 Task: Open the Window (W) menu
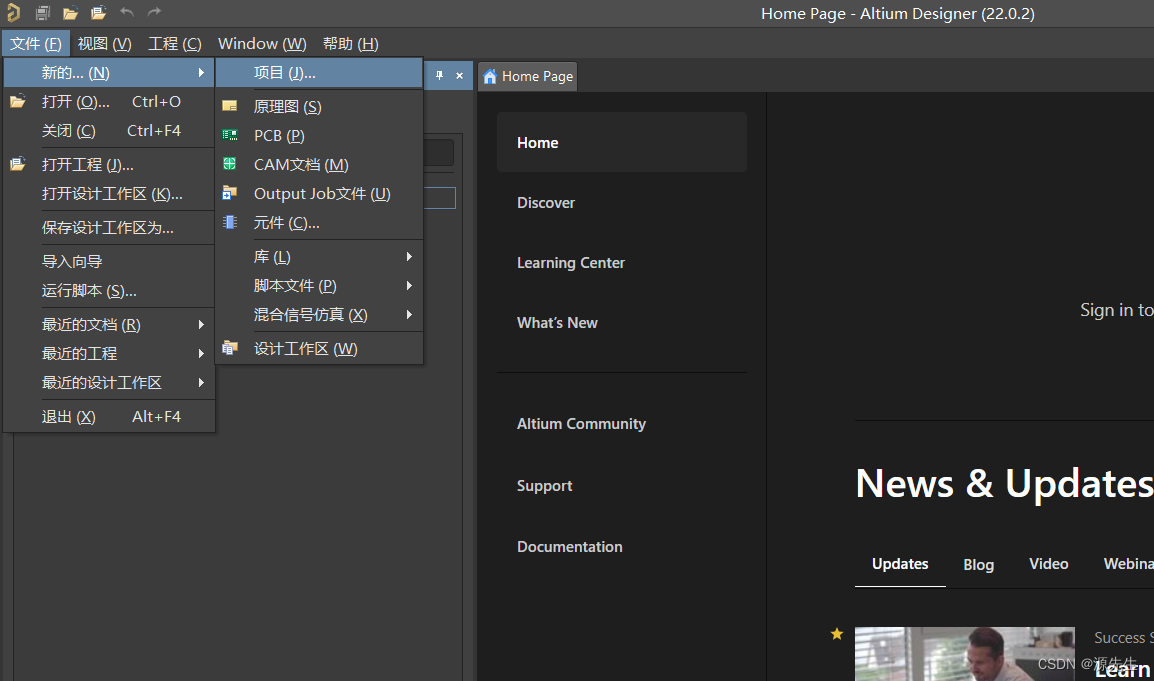262,43
